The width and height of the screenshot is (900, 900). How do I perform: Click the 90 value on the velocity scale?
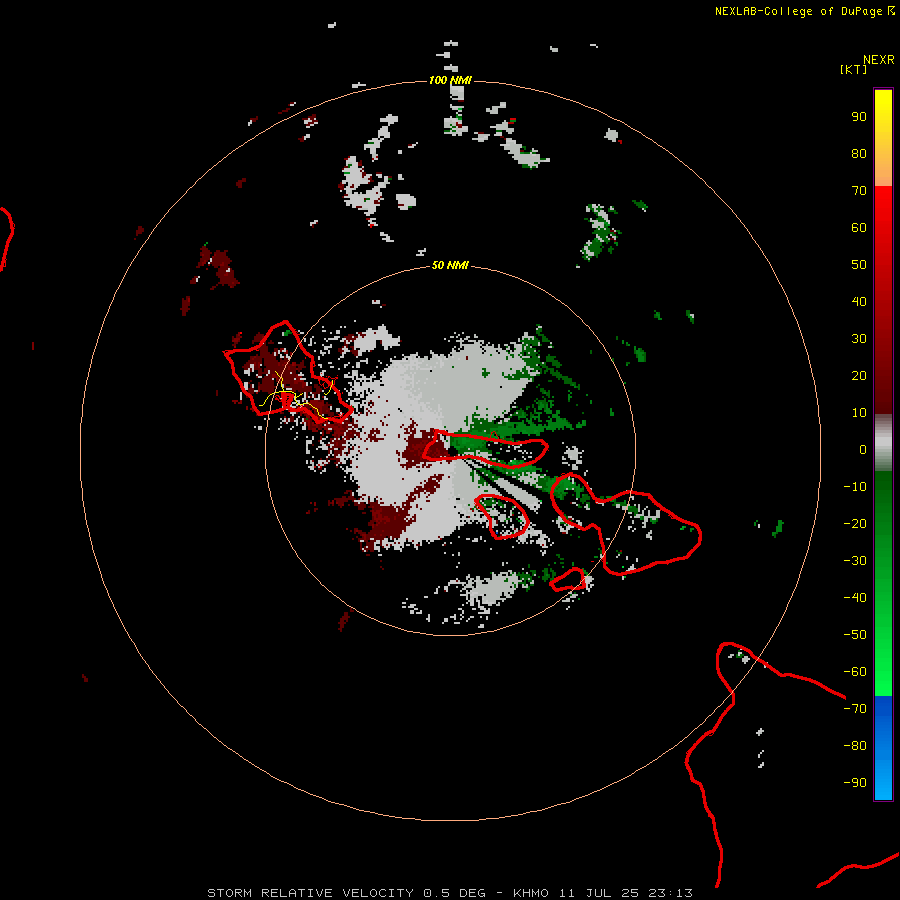point(859,117)
